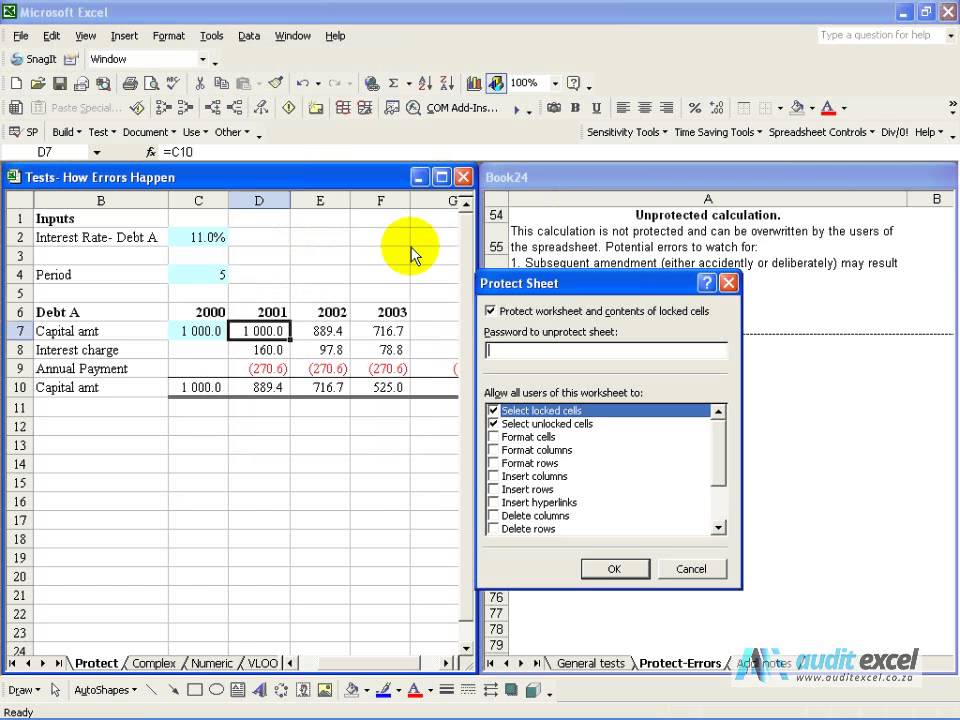Click the COM Add-Ins button
This screenshot has height=720, width=960.
click(462, 108)
